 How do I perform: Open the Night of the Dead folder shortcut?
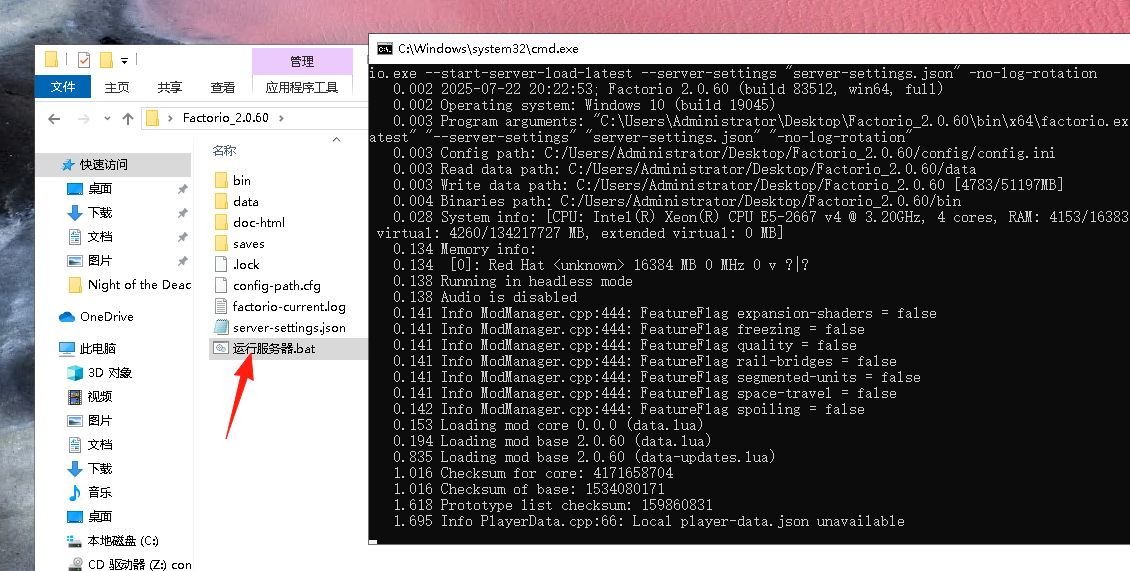coord(138,285)
